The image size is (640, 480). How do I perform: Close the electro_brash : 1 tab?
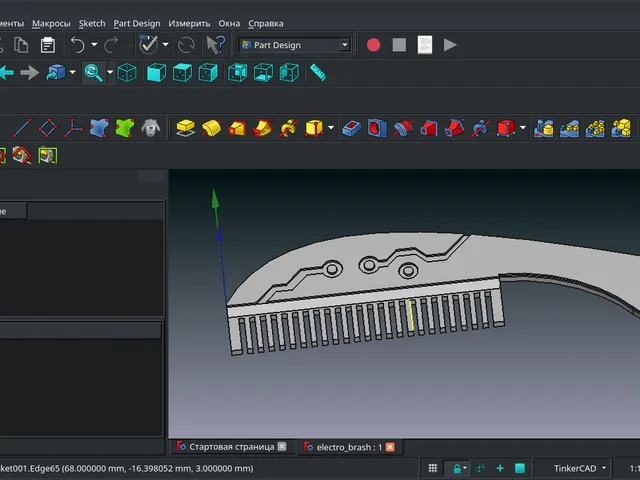(390, 447)
